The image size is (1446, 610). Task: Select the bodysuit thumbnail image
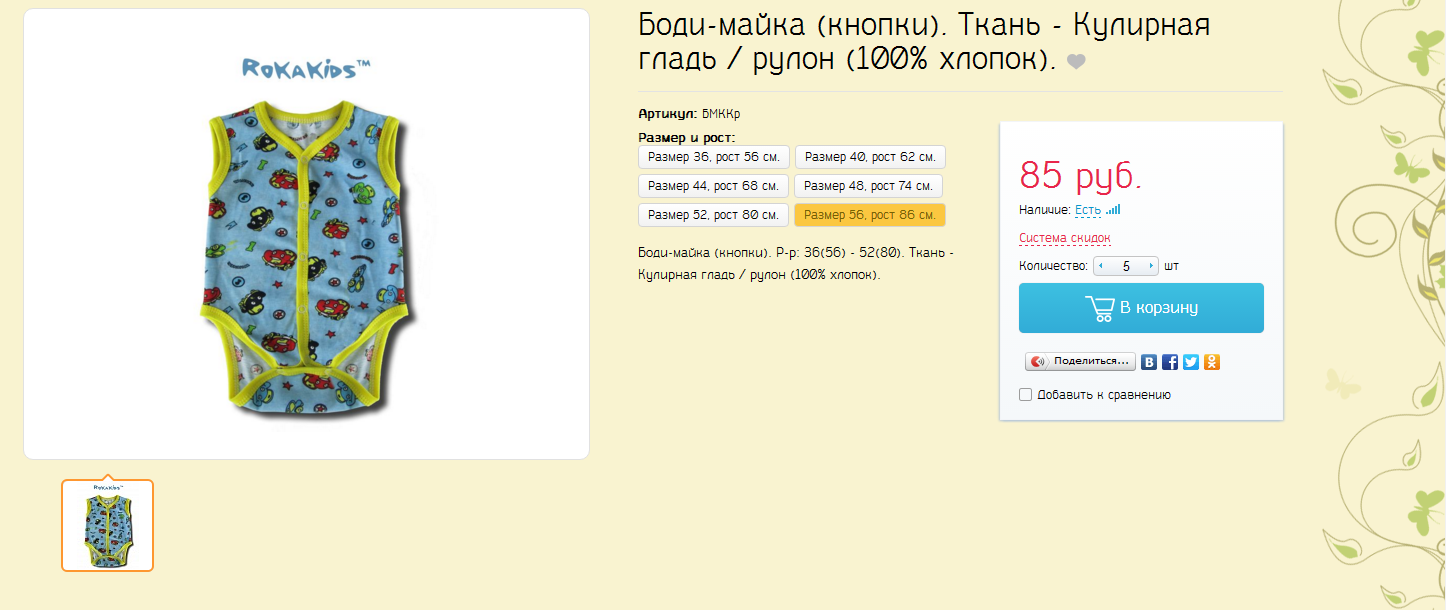click(x=107, y=526)
